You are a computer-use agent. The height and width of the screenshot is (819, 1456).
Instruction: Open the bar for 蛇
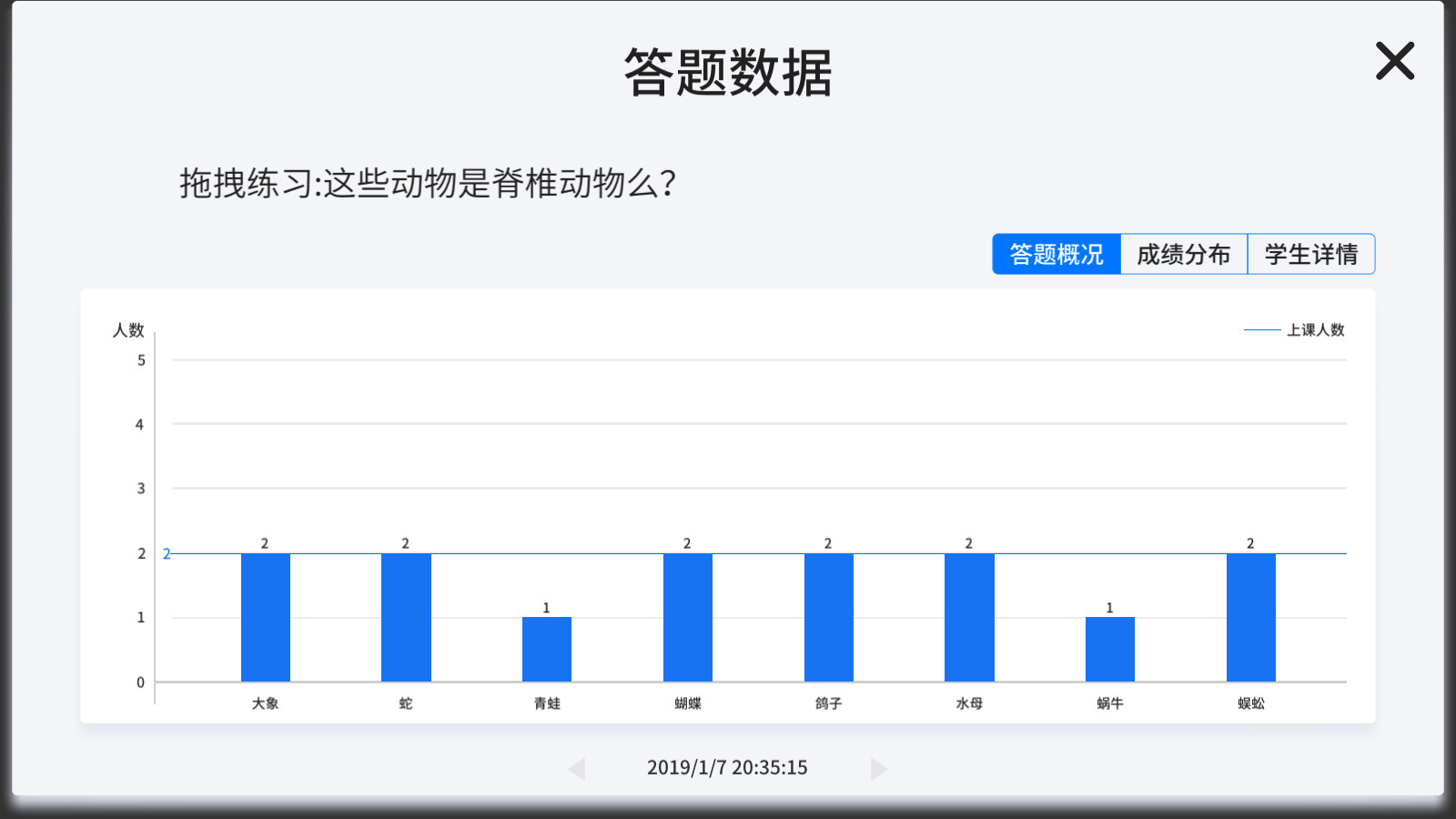[406, 614]
